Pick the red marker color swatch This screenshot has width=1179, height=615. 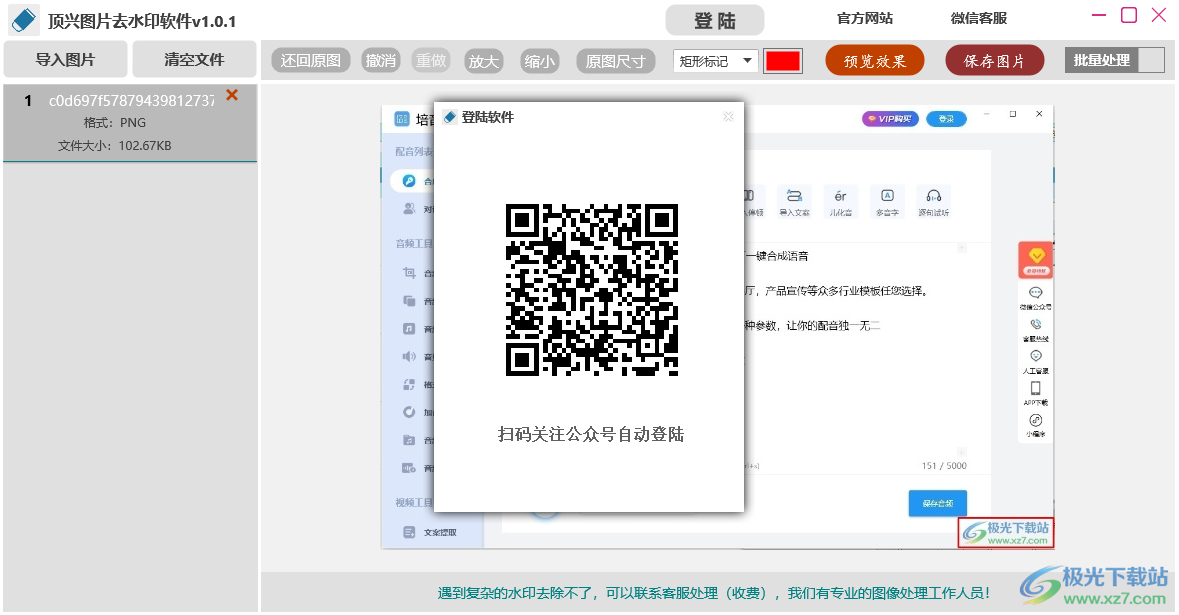pyautogui.click(x=783, y=61)
